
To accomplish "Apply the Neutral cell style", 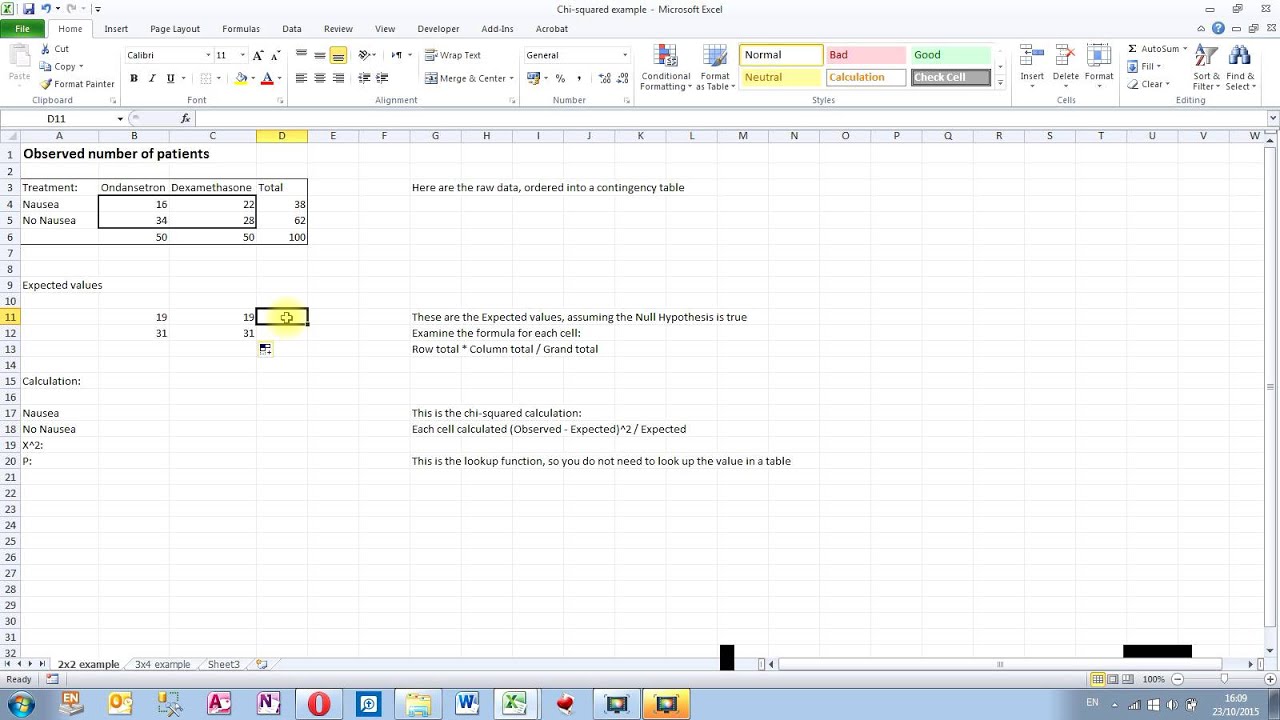I will (x=781, y=77).
